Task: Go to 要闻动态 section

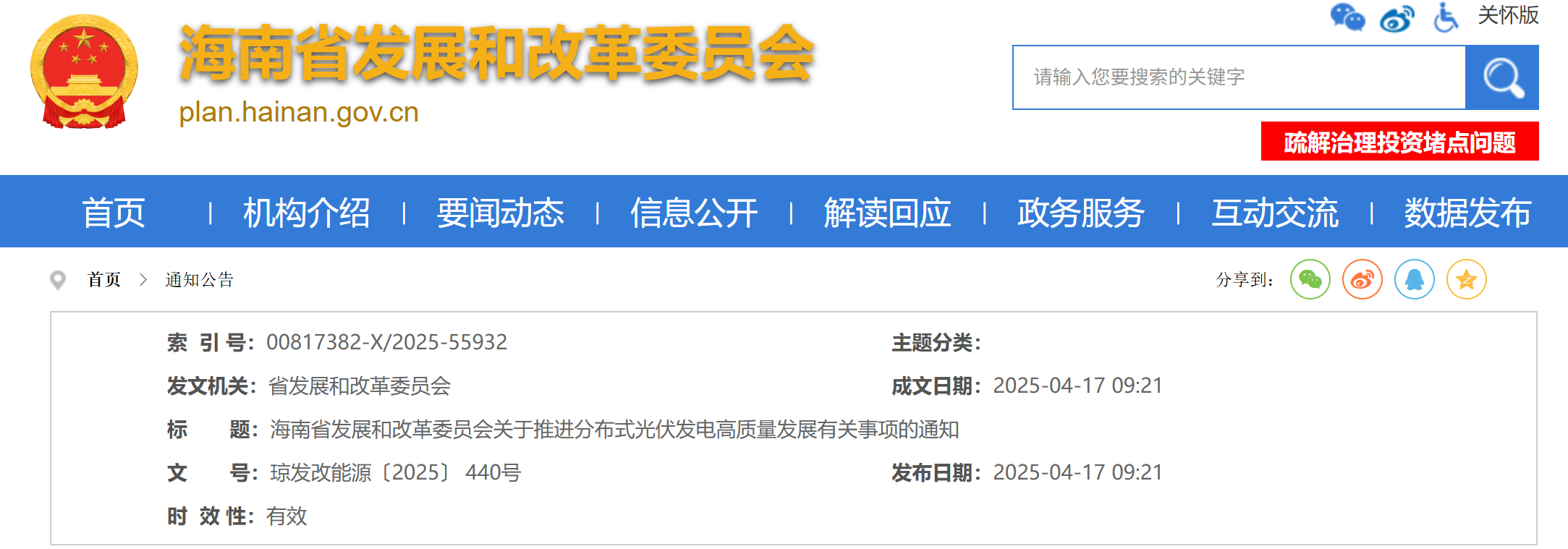Action: pyautogui.click(x=501, y=213)
